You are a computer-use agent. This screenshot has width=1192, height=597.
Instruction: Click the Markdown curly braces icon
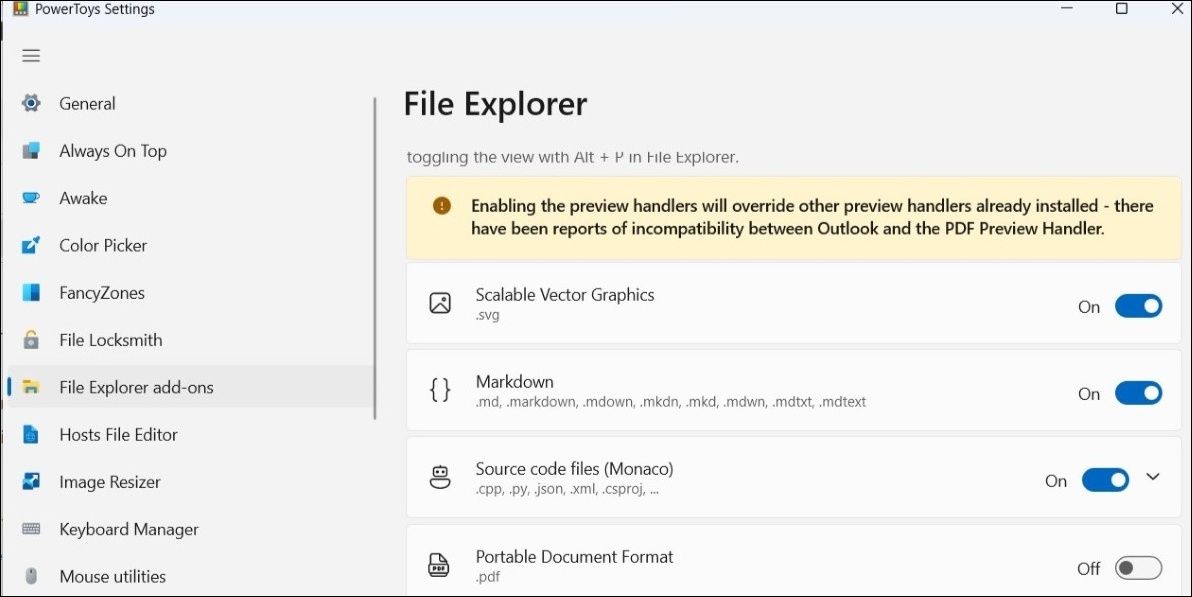point(440,390)
